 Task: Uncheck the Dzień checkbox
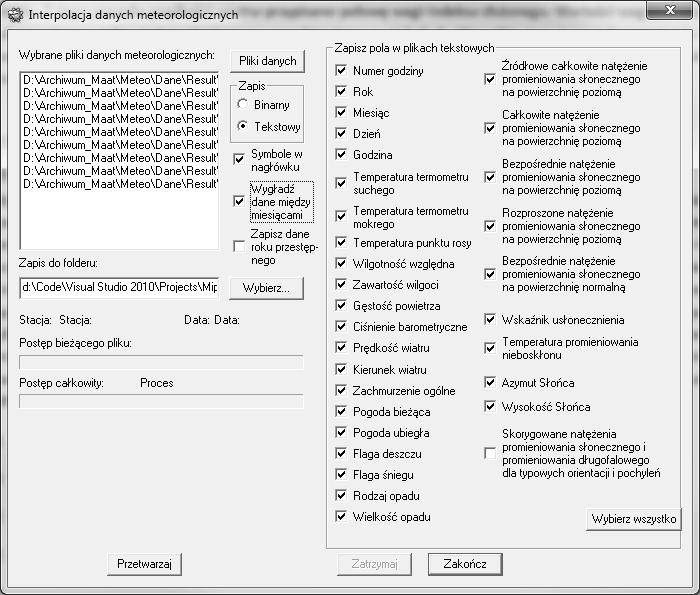[341, 133]
